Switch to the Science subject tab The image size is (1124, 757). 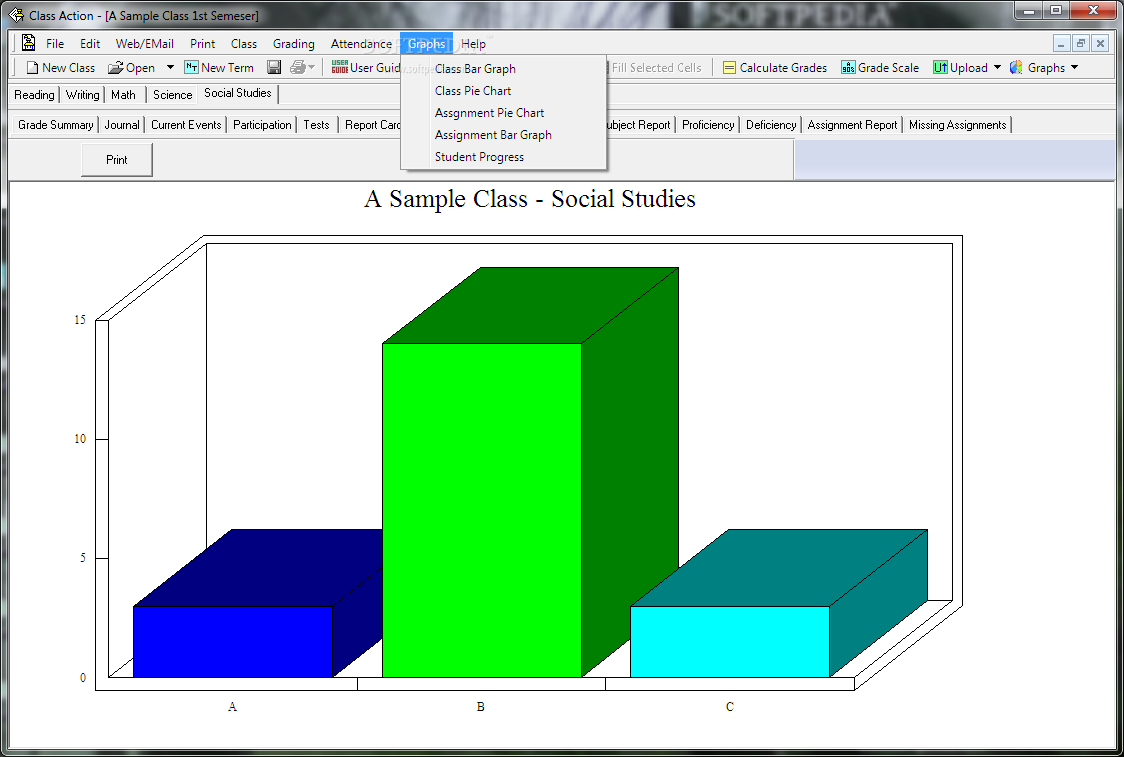tap(172, 95)
